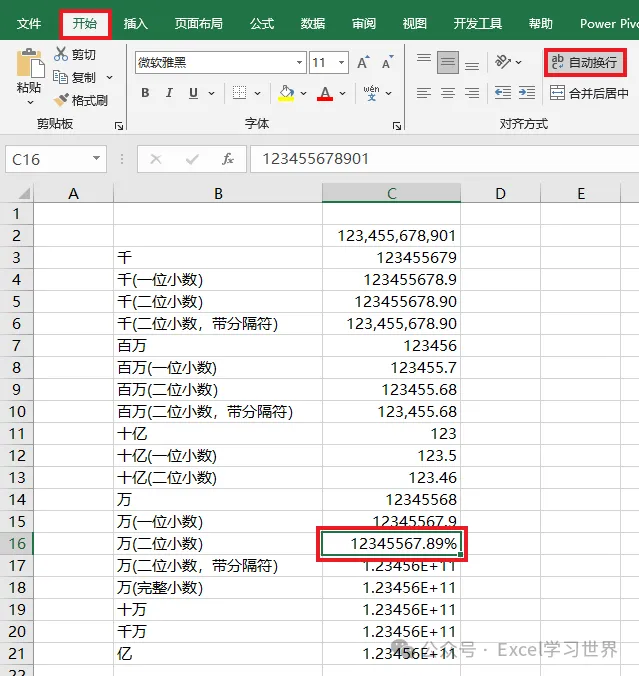
Task: Increase font size with the larger A
Action: pyautogui.click(x=363, y=63)
